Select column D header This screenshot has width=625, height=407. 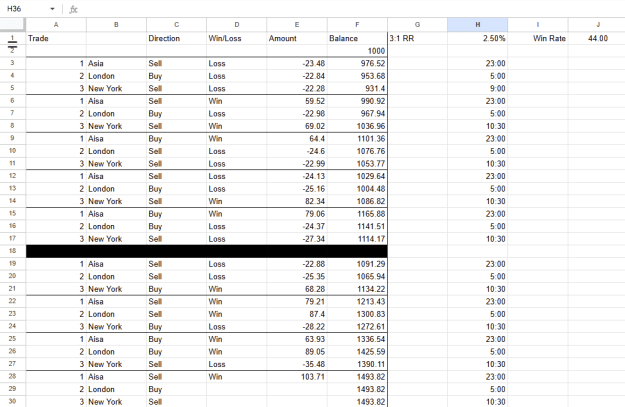point(237,25)
